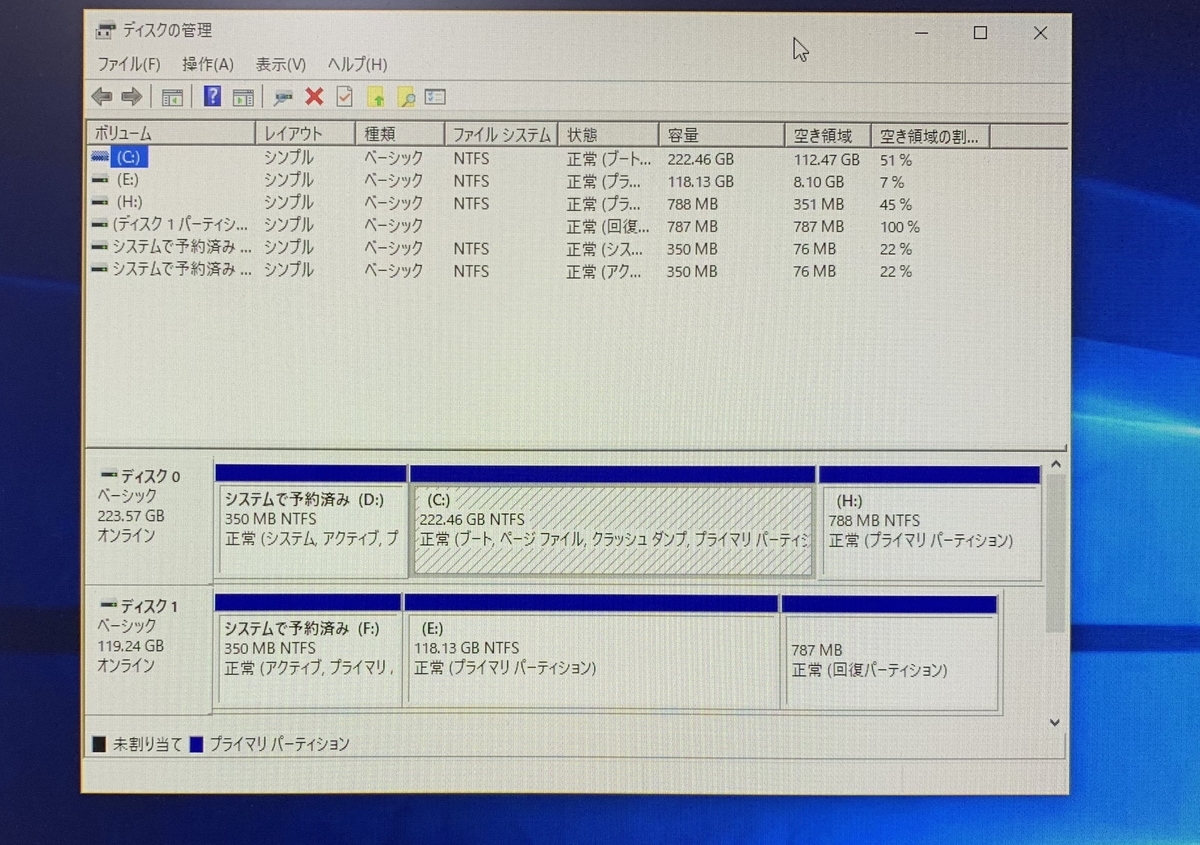Click the rightmost checklist toolbar icon
1200x845 pixels.
(434, 96)
